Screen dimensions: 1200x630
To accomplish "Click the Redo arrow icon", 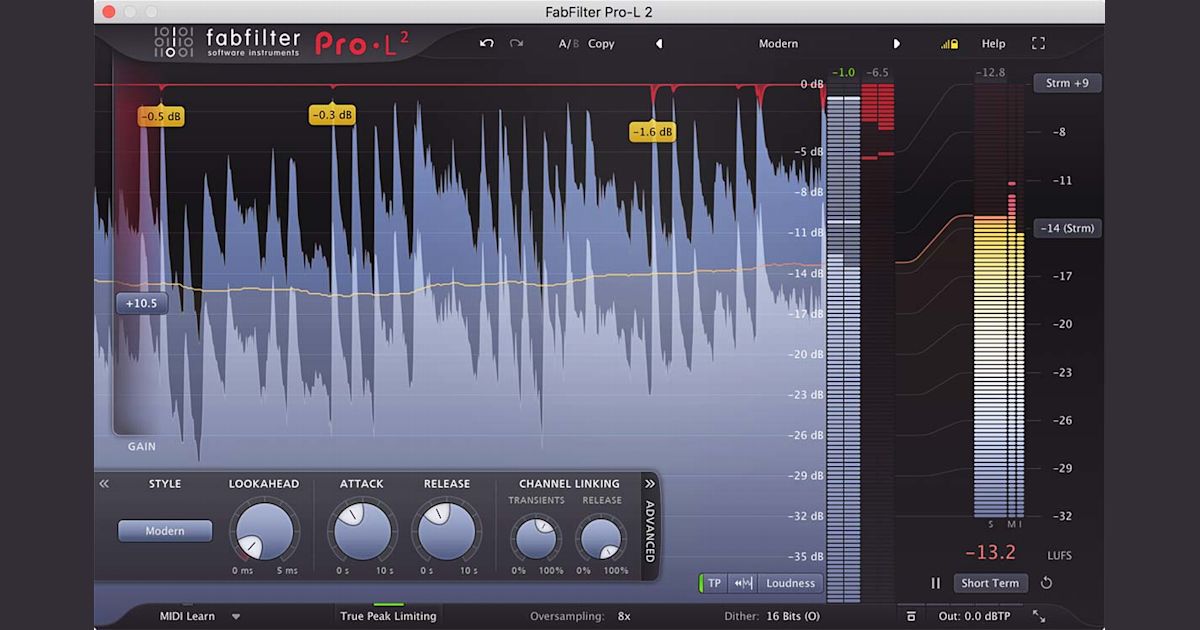I will [517, 43].
